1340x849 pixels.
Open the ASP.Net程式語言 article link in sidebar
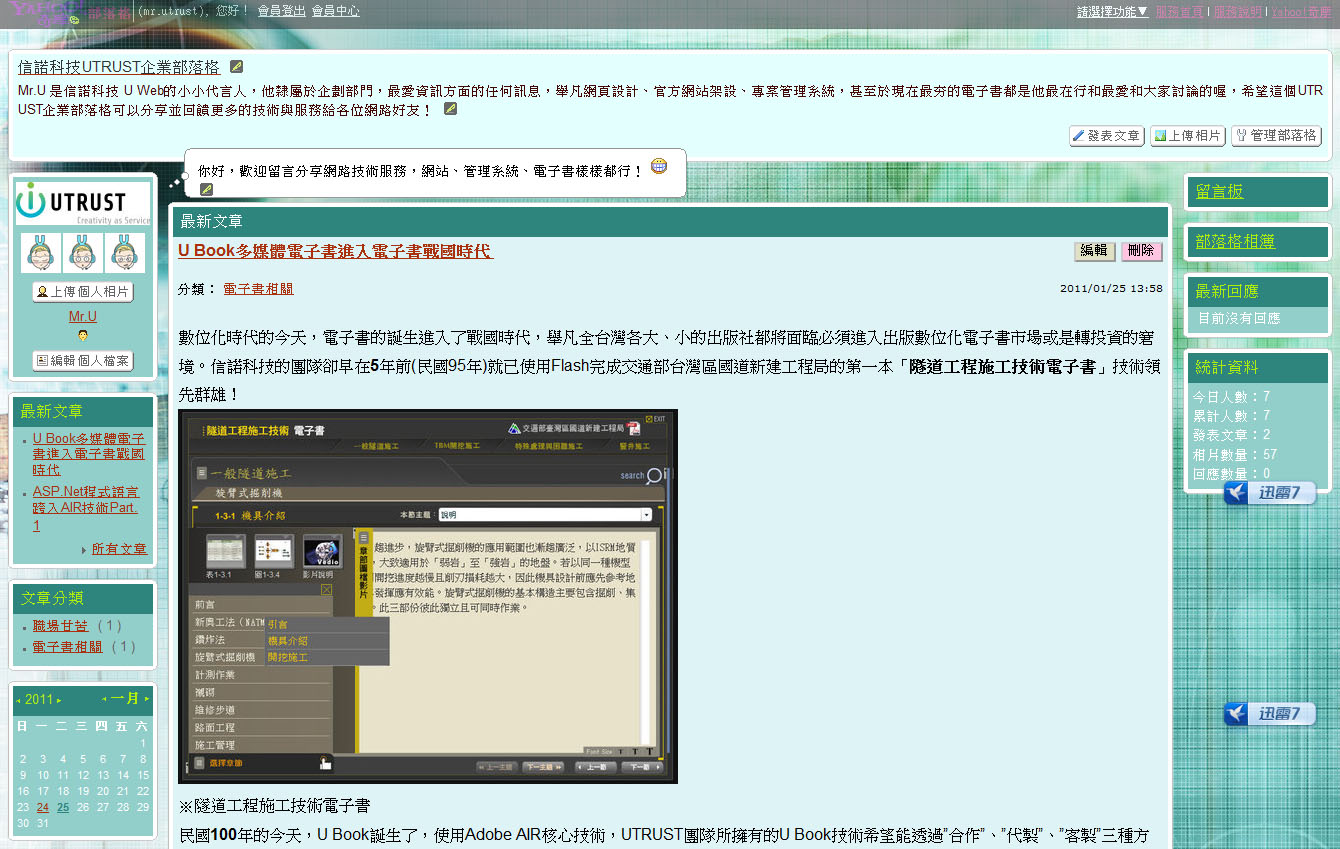85,508
